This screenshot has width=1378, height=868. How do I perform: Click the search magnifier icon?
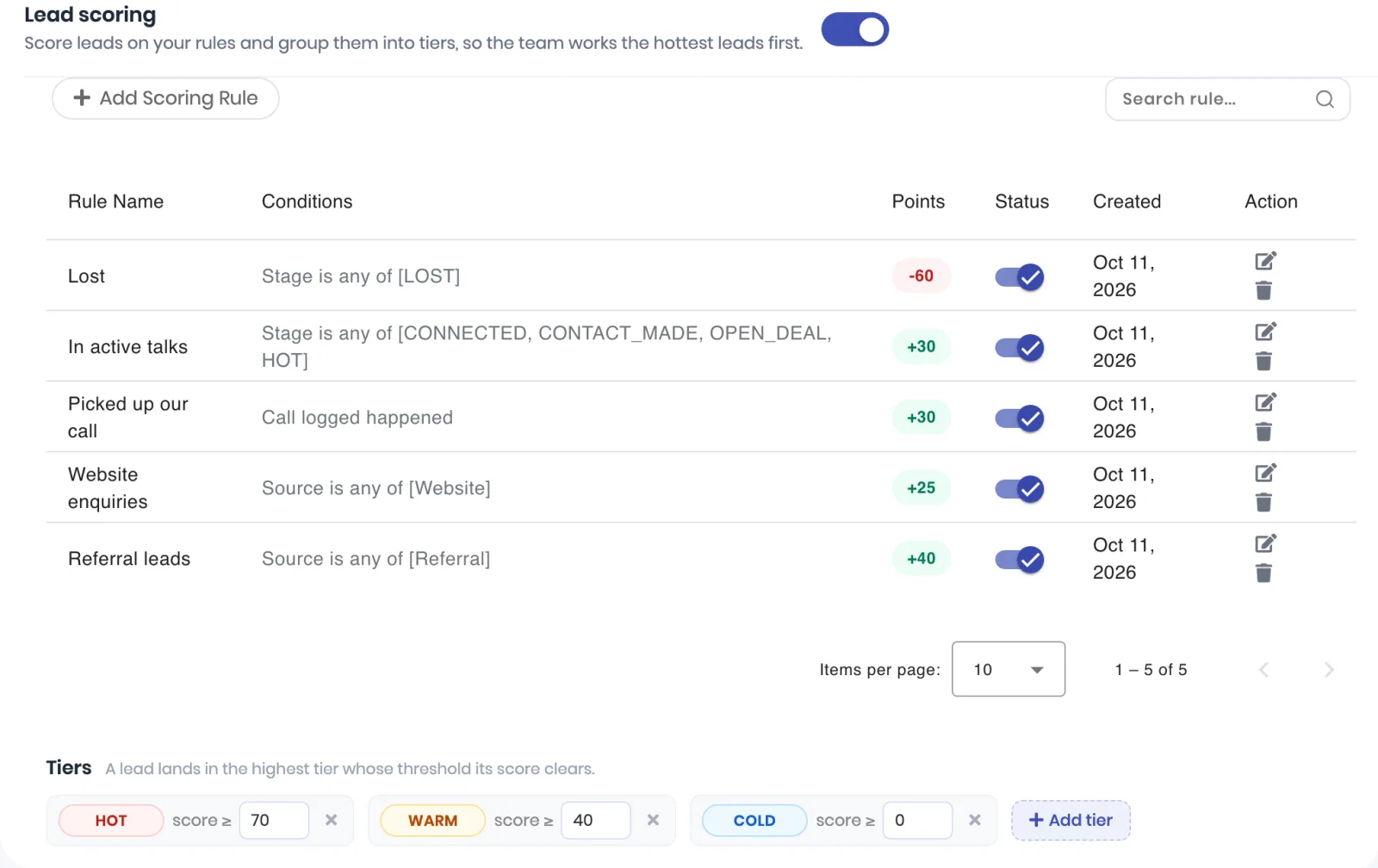[1325, 99]
